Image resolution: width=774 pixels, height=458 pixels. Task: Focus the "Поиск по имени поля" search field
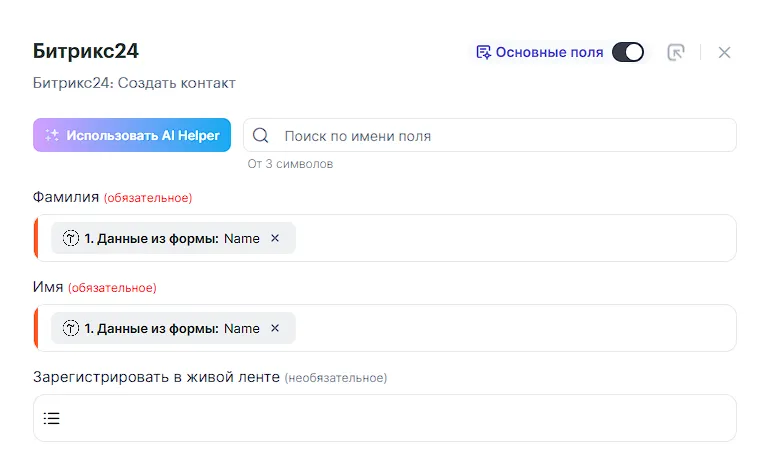(x=500, y=135)
